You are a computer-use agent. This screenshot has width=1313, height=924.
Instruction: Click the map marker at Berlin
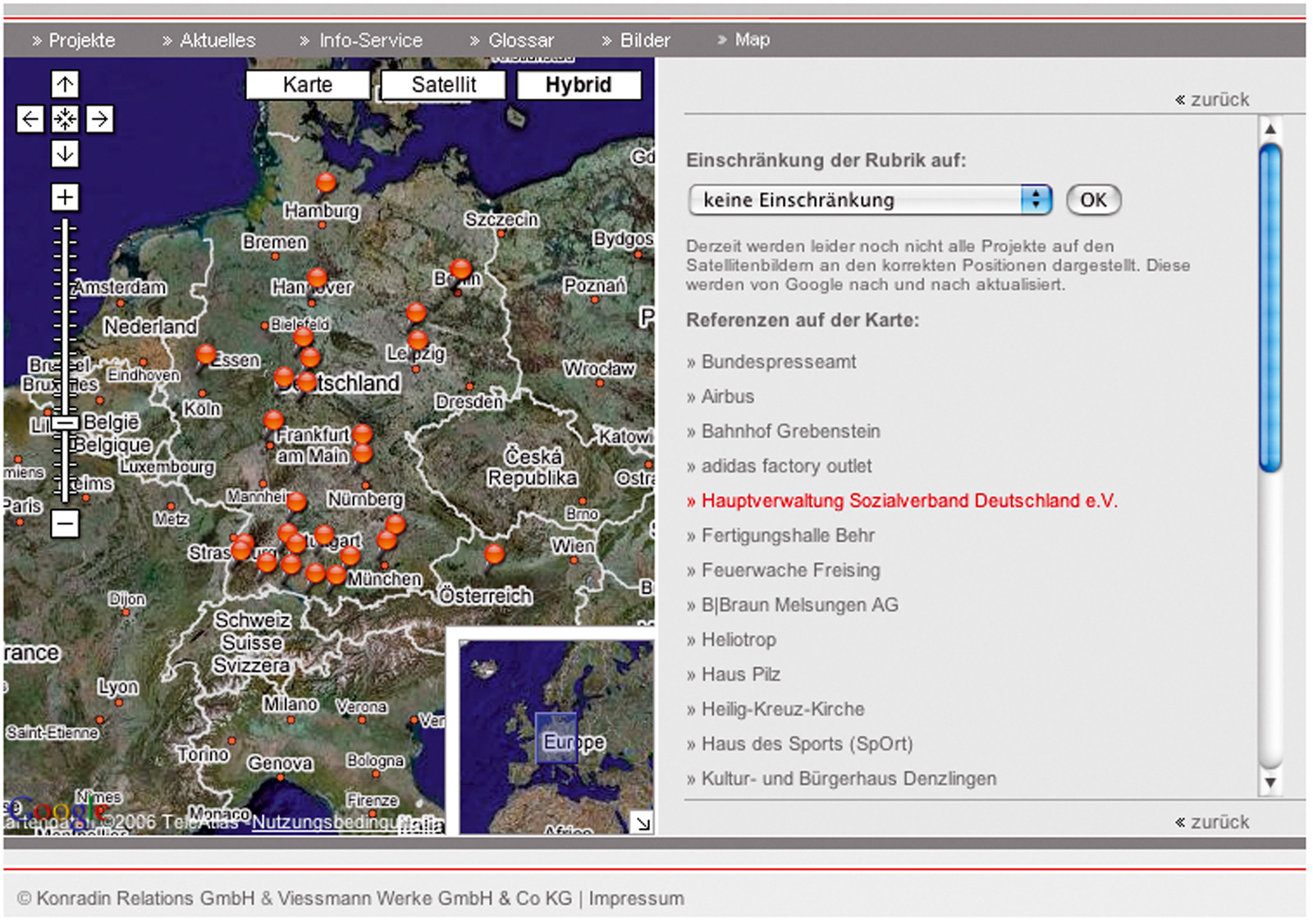click(x=461, y=269)
